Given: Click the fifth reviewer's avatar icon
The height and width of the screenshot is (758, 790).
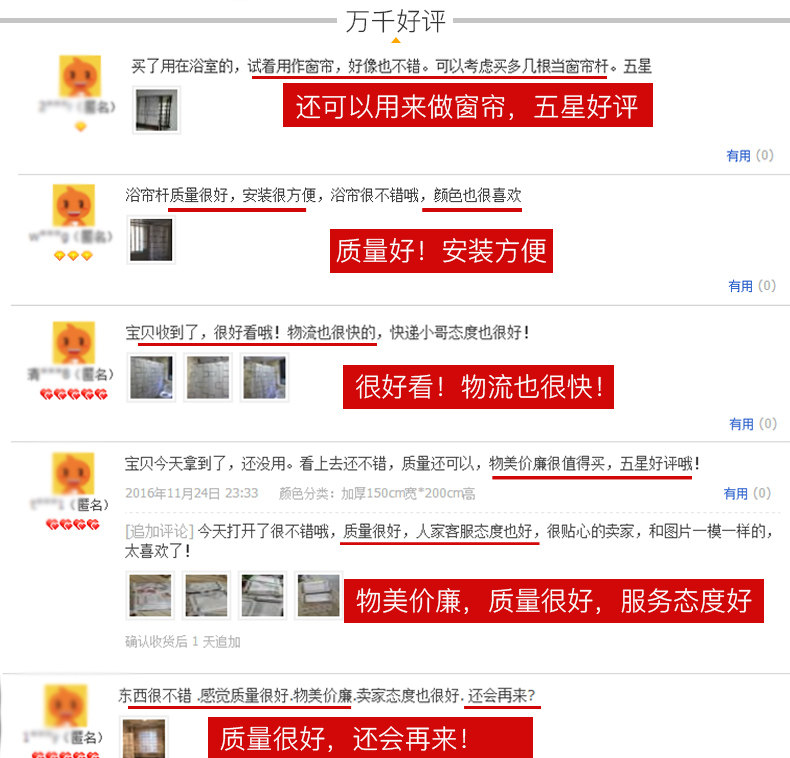Looking at the screenshot, I should pyautogui.click(x=66, y=706).
